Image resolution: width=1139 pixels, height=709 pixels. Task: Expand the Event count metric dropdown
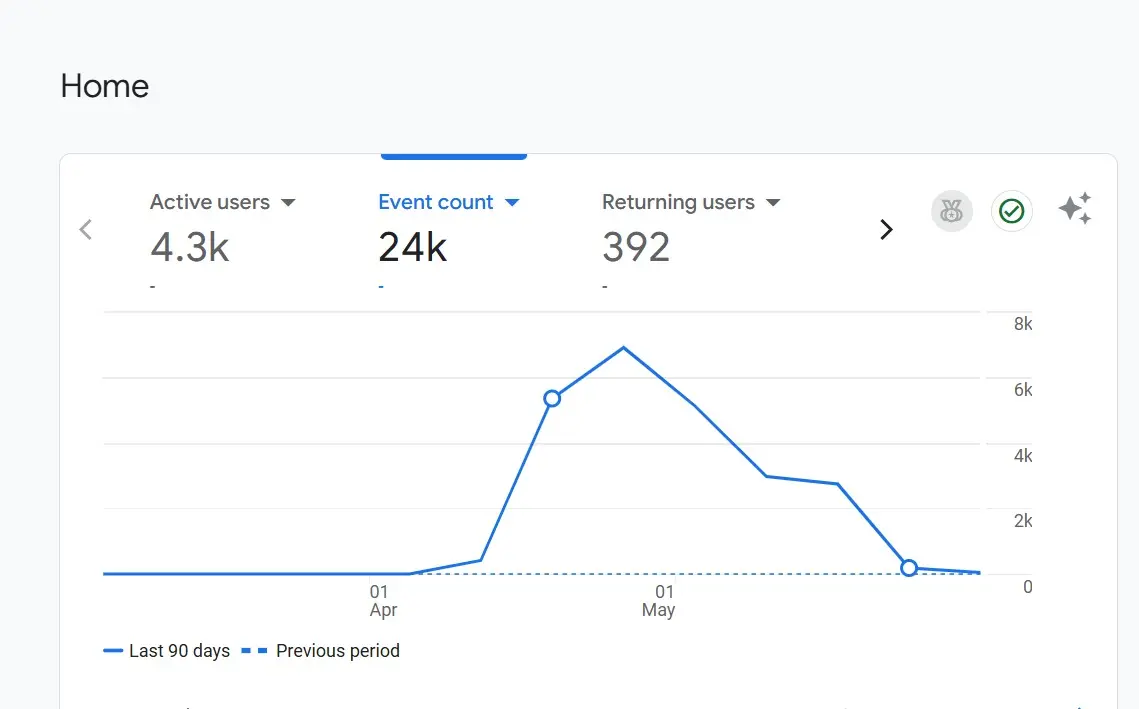point(512,203)
